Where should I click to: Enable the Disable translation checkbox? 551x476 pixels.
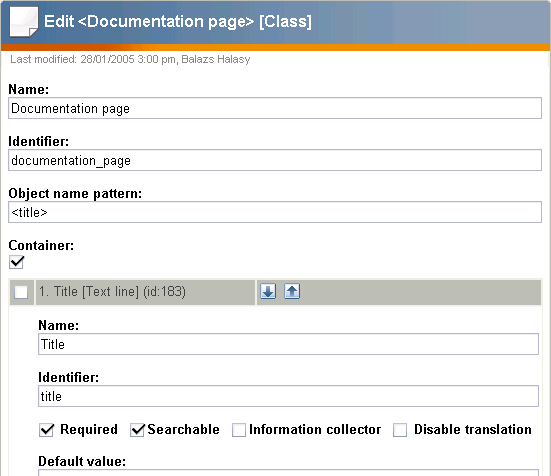point(400,430)
